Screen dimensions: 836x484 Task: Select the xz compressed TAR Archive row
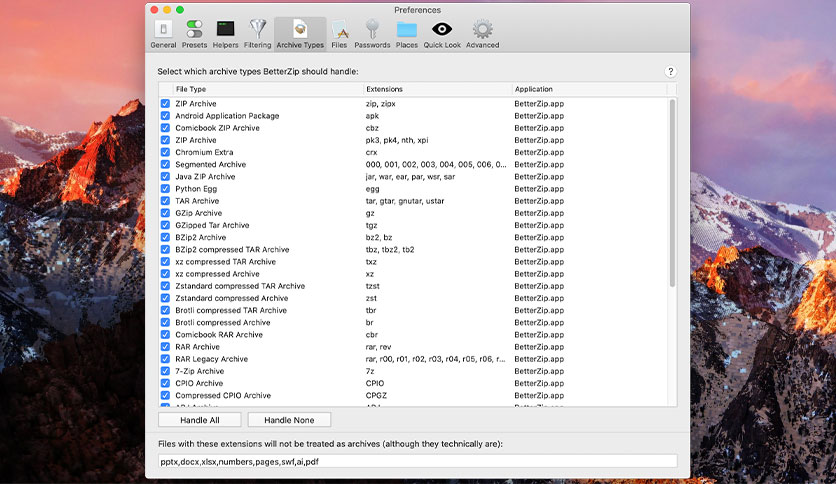click(413, 262)
